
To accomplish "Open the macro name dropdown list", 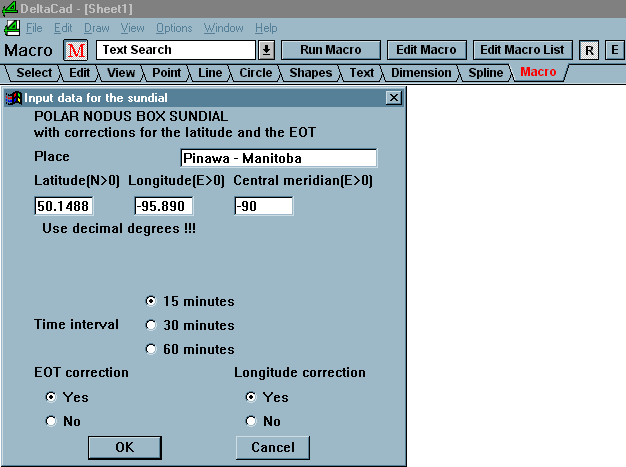I will pos(267,50).
